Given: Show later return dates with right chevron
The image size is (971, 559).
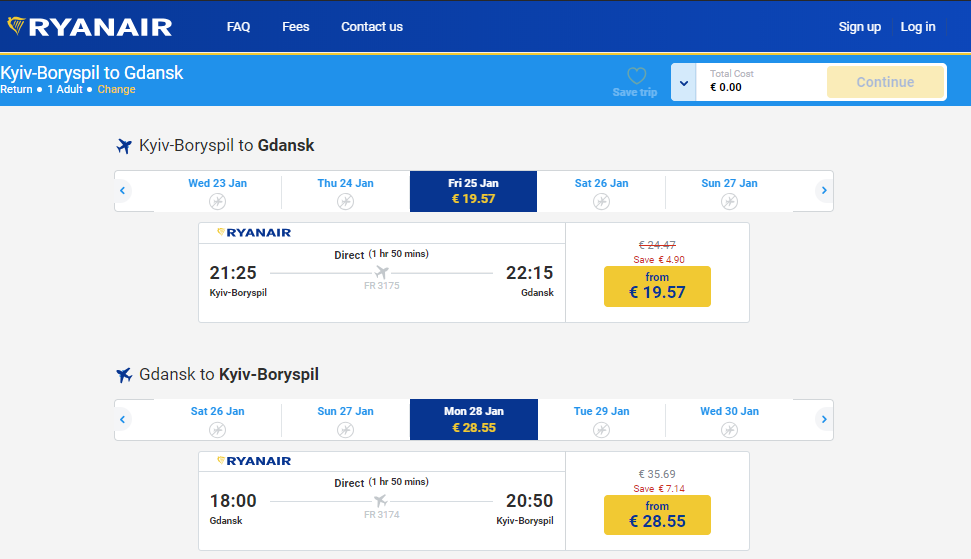Looking at the screenshot, I should (824, 418).
